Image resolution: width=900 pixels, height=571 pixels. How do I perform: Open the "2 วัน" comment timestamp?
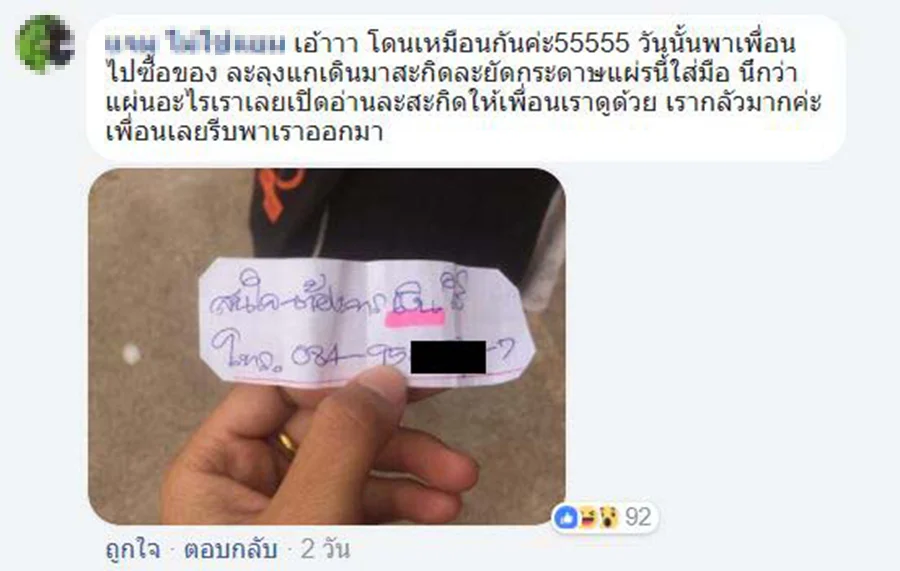(x=325, y=550)
